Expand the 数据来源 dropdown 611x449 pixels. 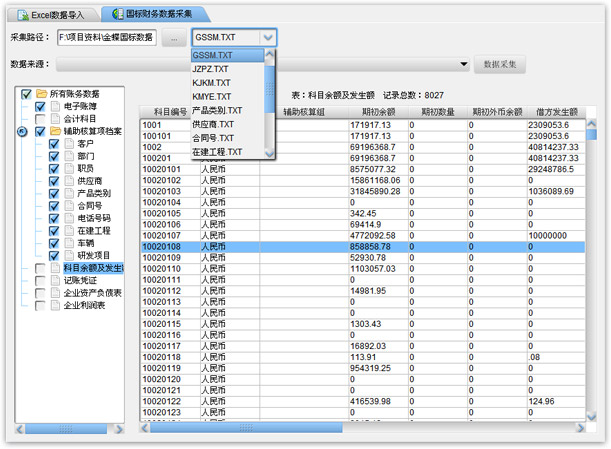point(464,64)
